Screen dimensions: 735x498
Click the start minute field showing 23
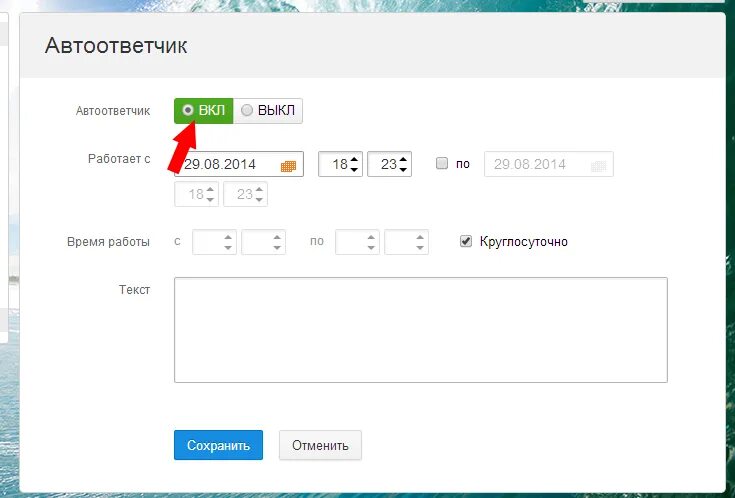[x=390, y=164]
